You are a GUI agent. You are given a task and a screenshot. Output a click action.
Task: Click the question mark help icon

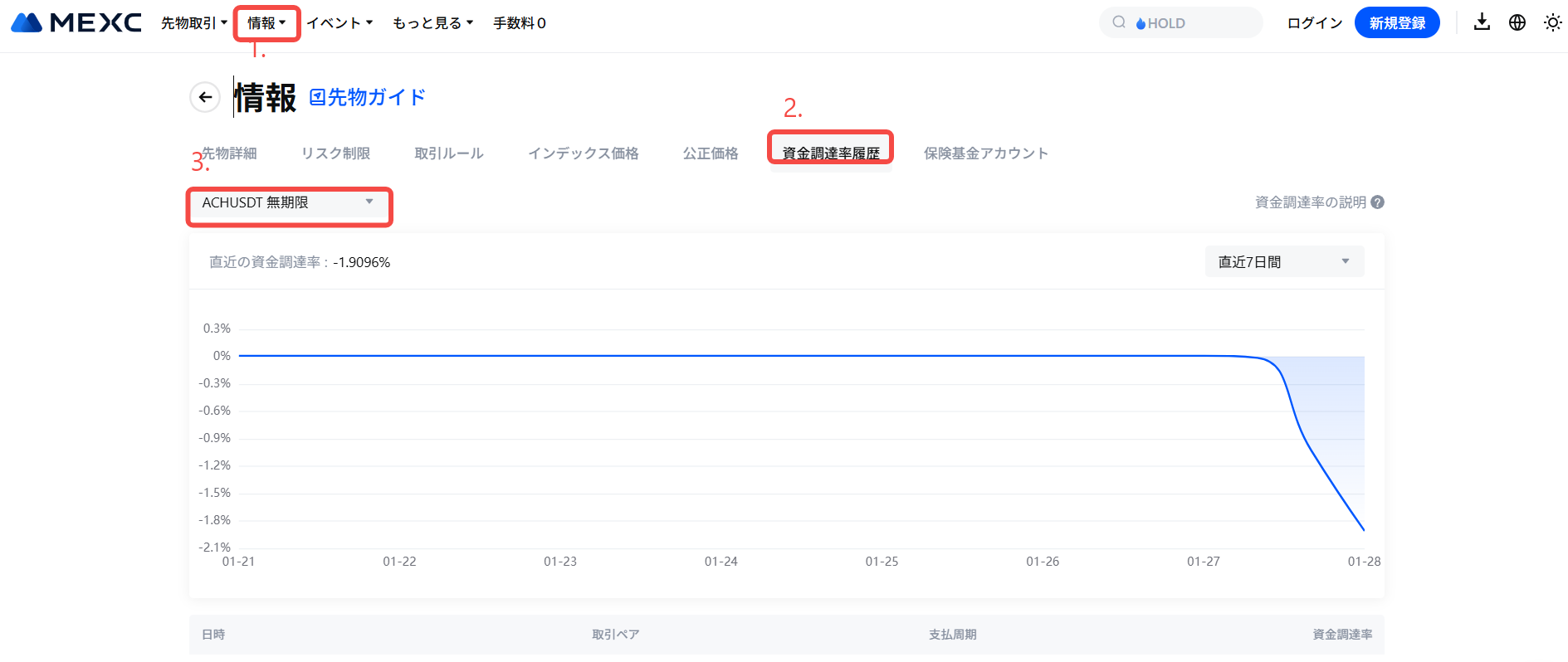1378,202
